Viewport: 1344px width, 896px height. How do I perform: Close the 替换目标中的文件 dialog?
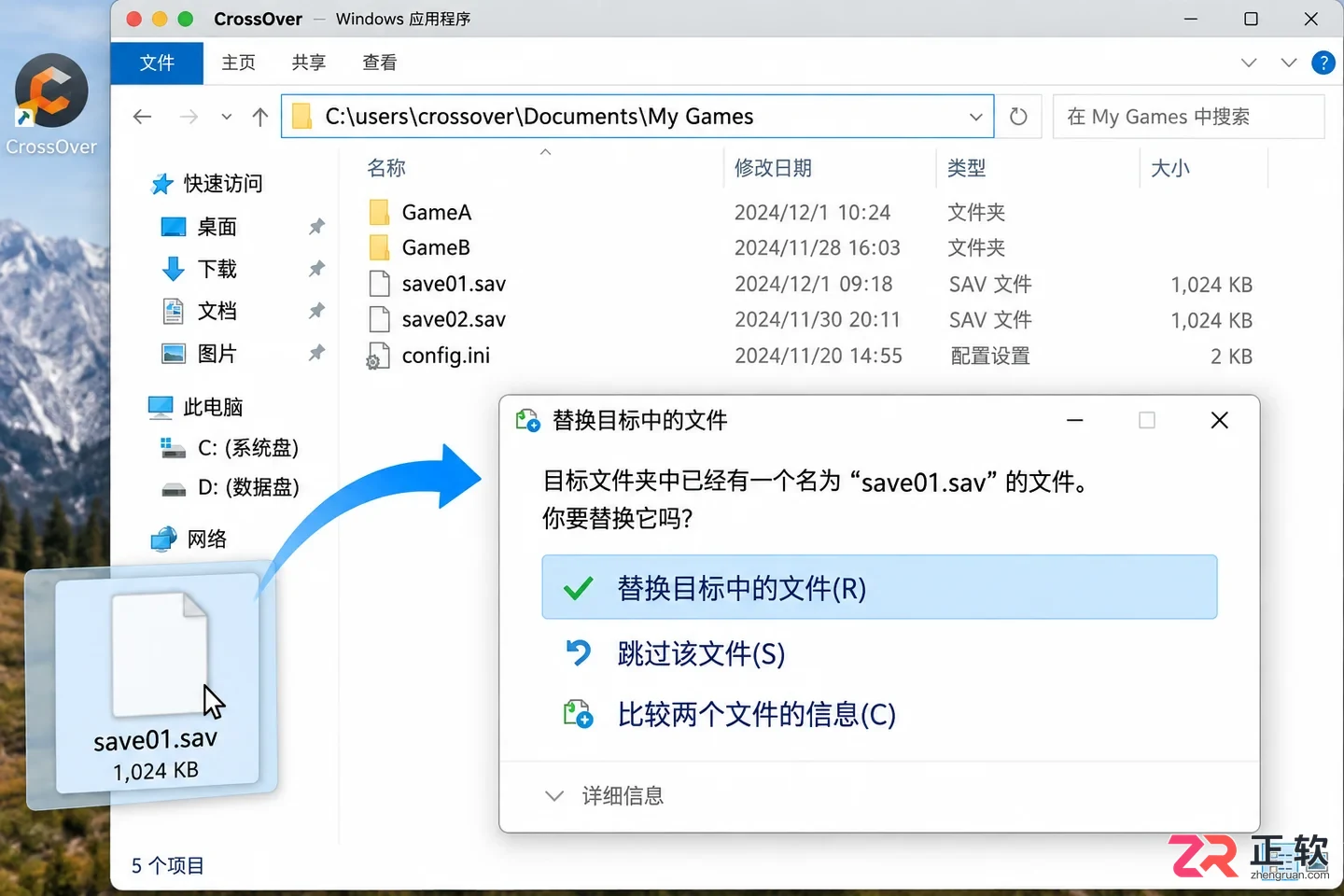click(1219, 421)
